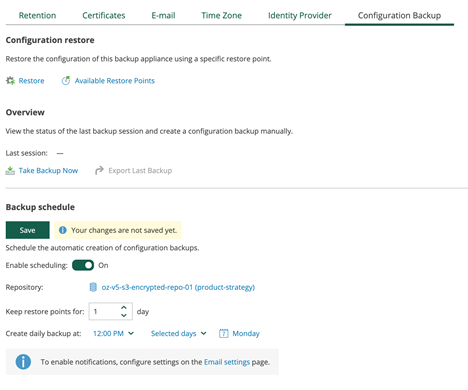Click the Take Backup Now download icon
This screenshot has height=390, width=468.
click(10, 171)
